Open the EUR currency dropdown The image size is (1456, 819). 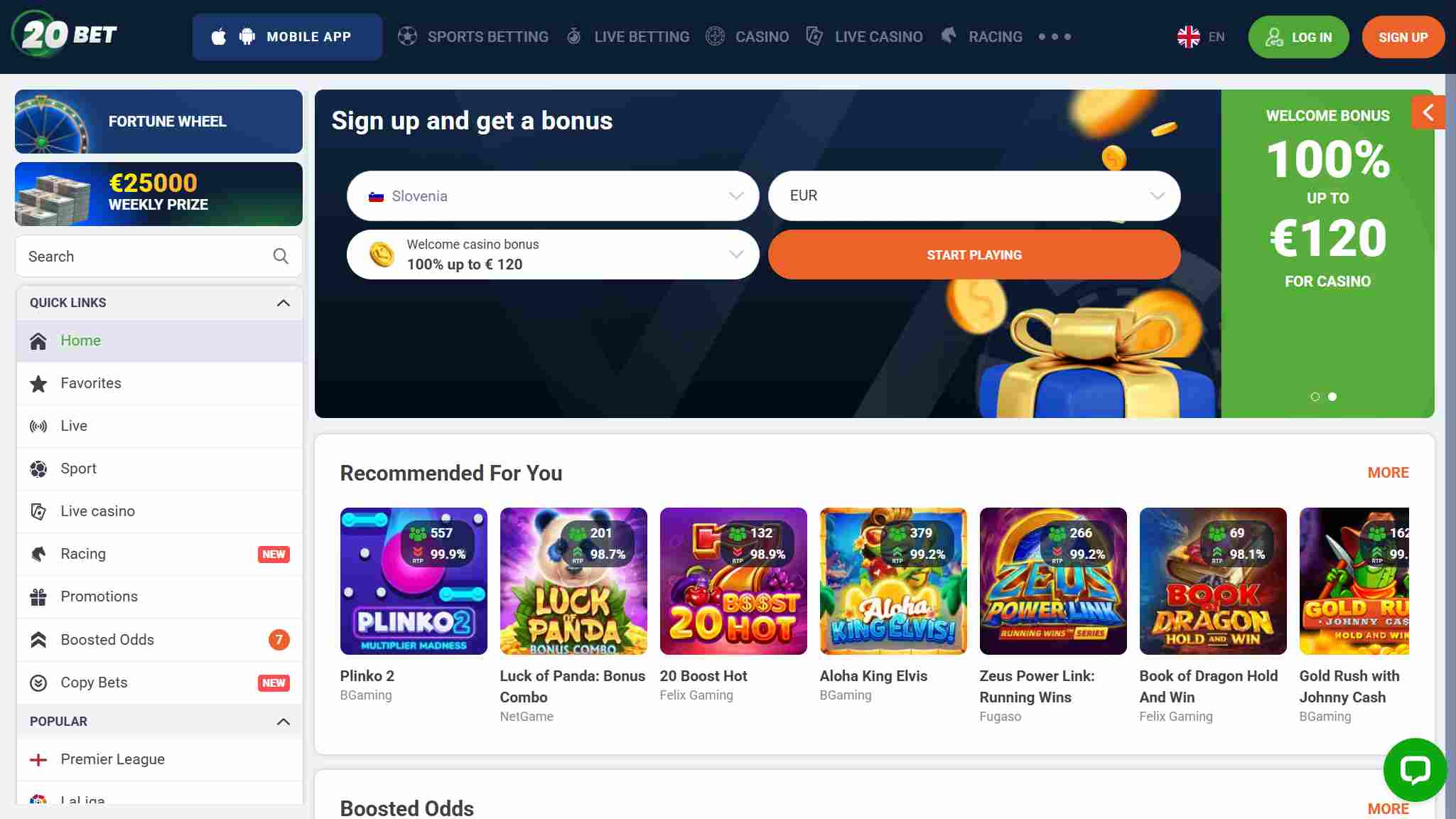pyautogui.click(x=974, y=196)
